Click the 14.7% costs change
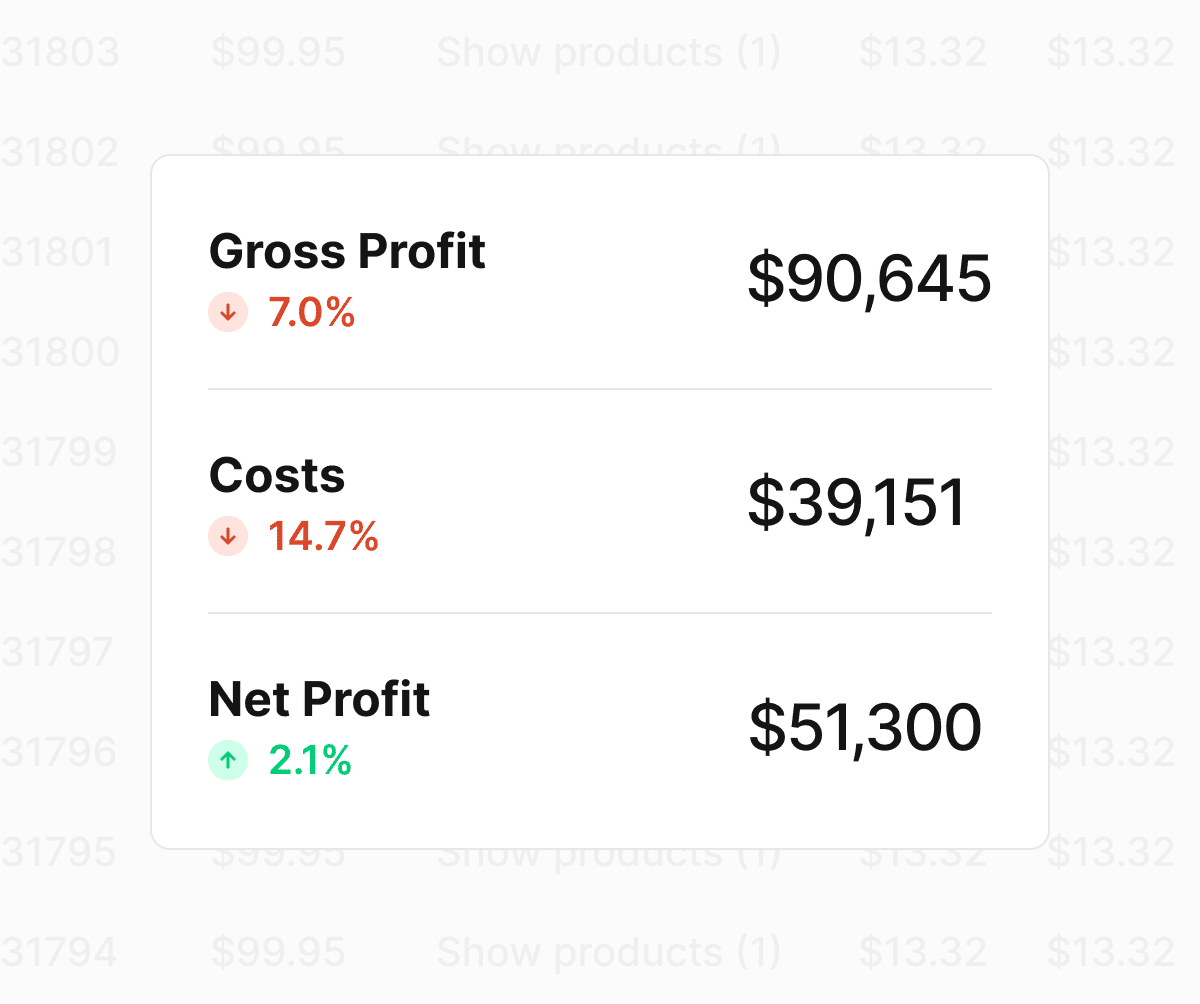 click(323, 537)
